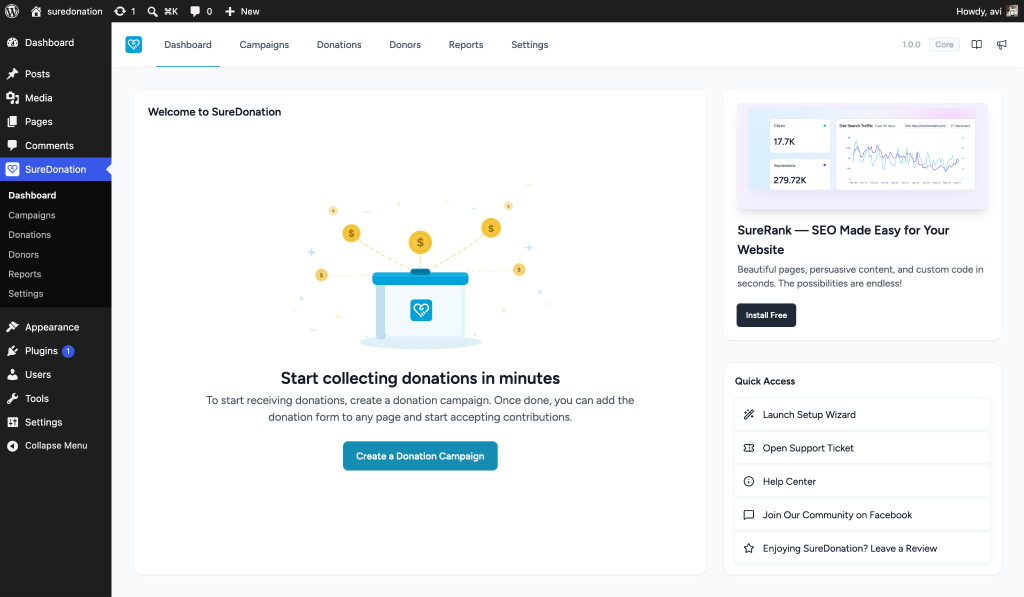Click the info icon beside Help Center
The image size is (1024, 597).
[x=749, y=481]
